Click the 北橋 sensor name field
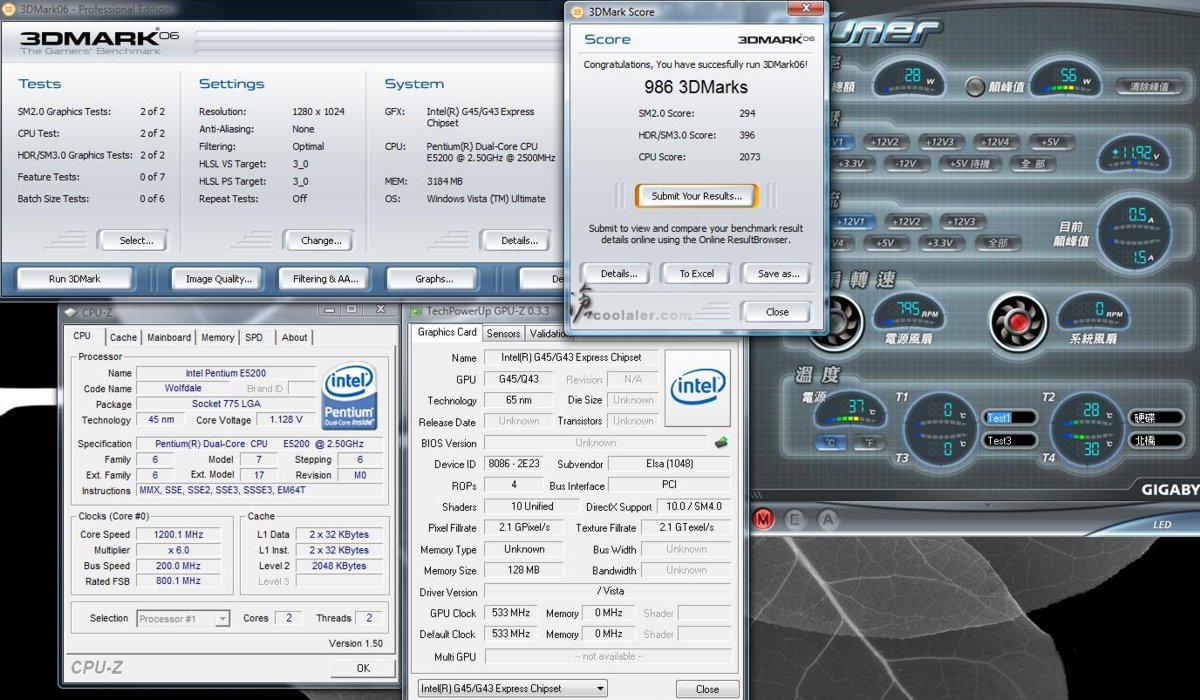The height and width of the screenshot is (700, 1200). point(1156,440)
